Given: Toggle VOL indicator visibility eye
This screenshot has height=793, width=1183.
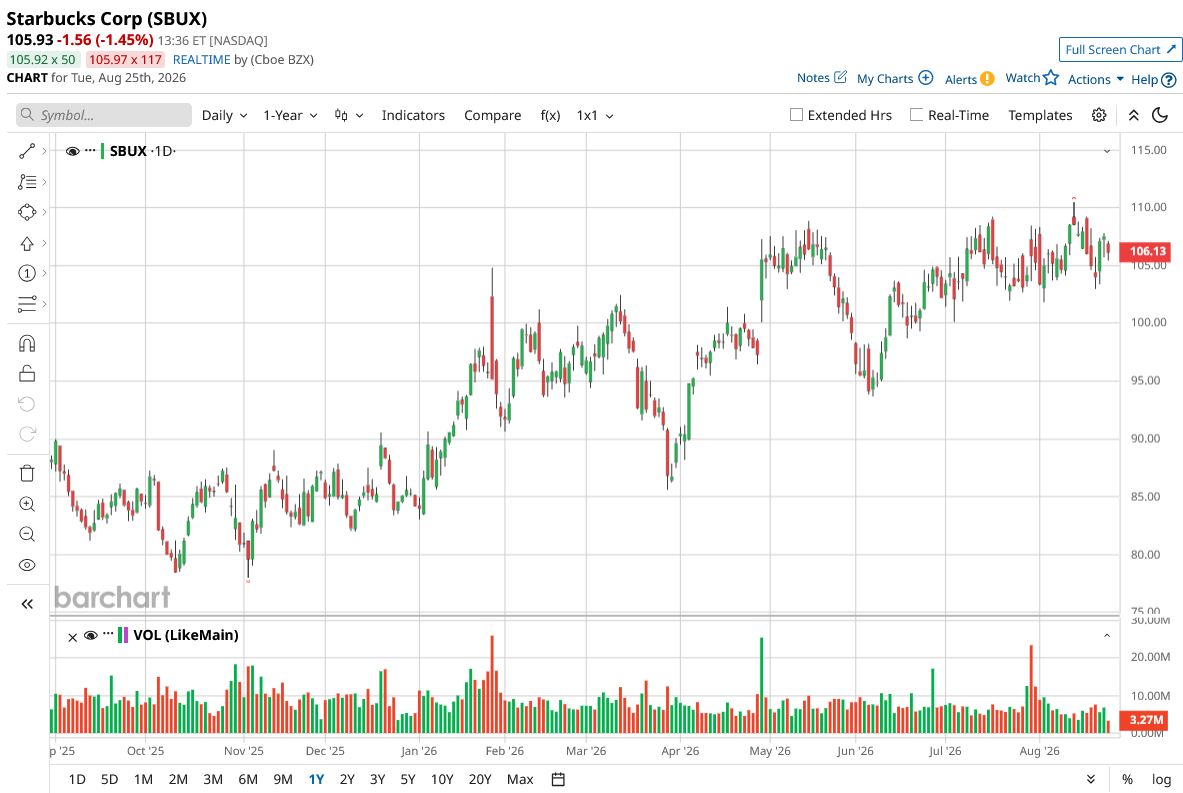Looking at the screenshot, I should click(x=91, y=635).
